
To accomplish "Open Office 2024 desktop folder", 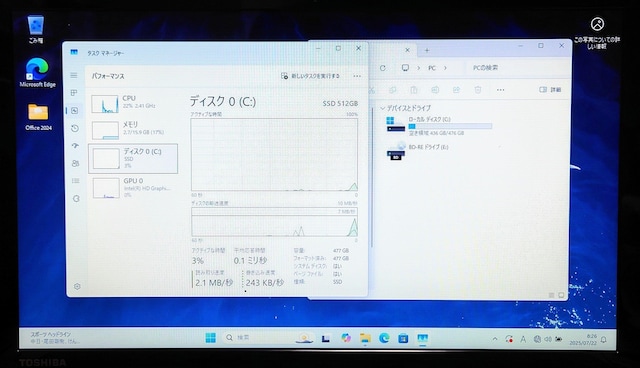I will coord(38,117).
